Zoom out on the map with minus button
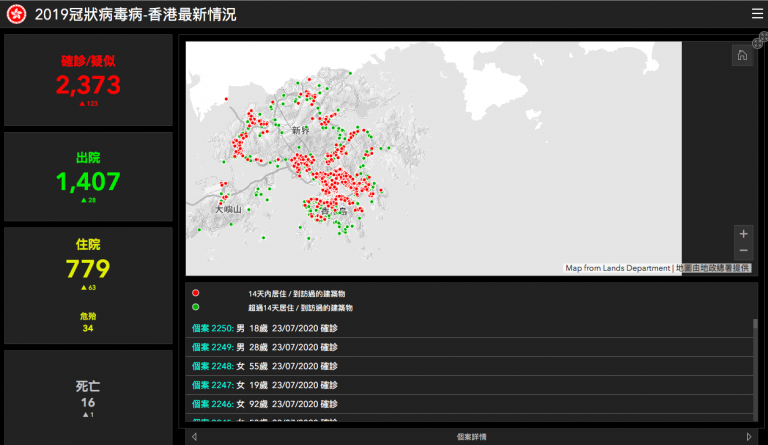The height and width of the screenshot is (445, 768). pos(743,251)
